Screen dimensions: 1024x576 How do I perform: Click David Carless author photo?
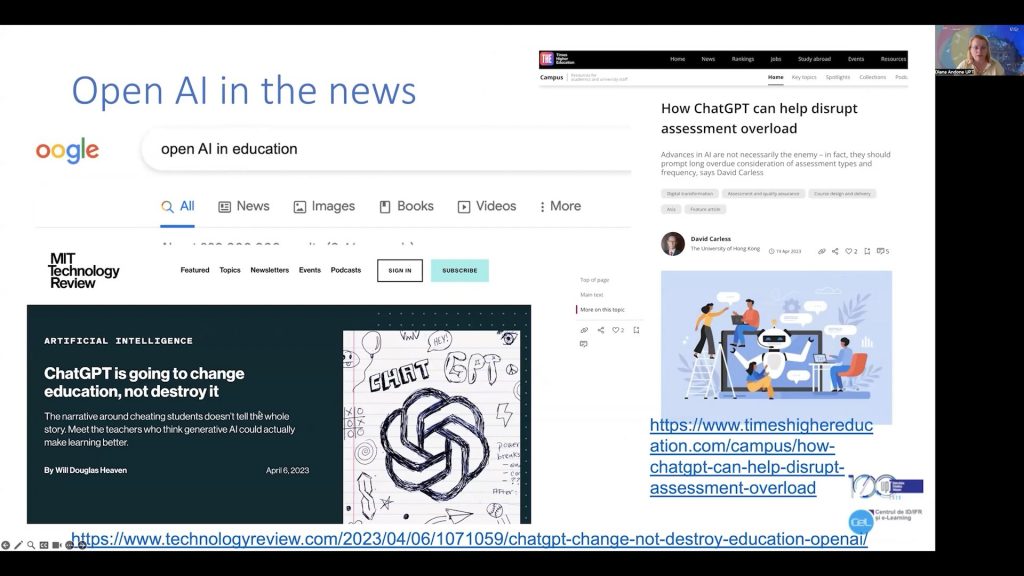673,244
